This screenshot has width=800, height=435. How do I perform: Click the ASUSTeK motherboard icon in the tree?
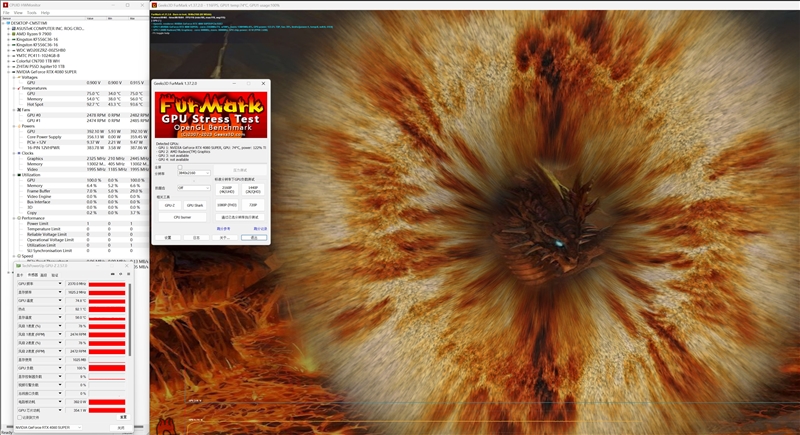(14, 29)
